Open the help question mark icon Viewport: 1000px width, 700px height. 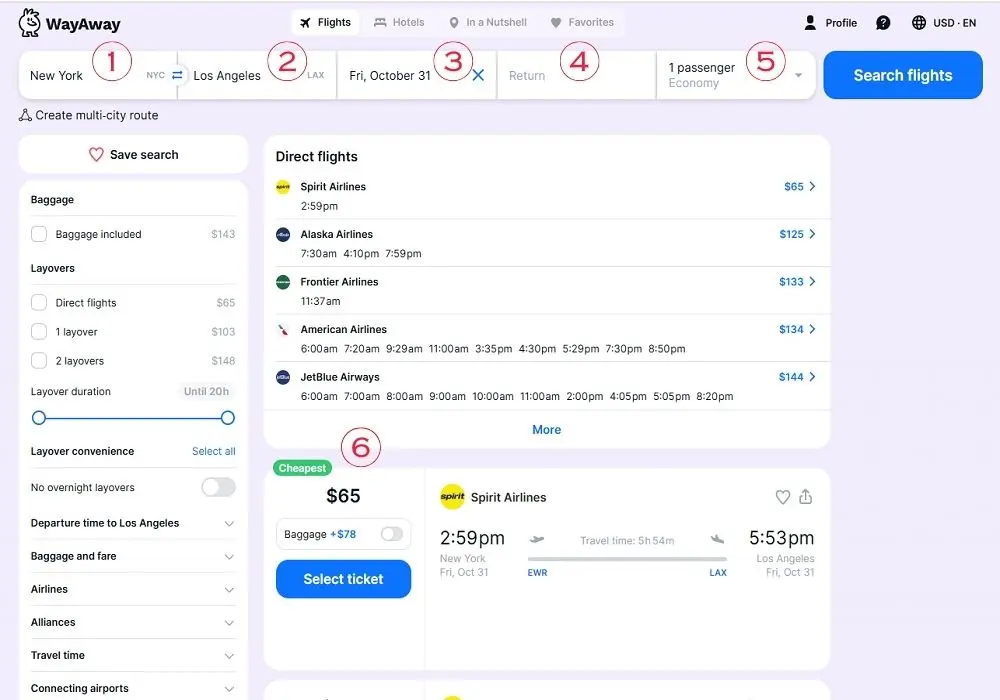pos(883,23)
